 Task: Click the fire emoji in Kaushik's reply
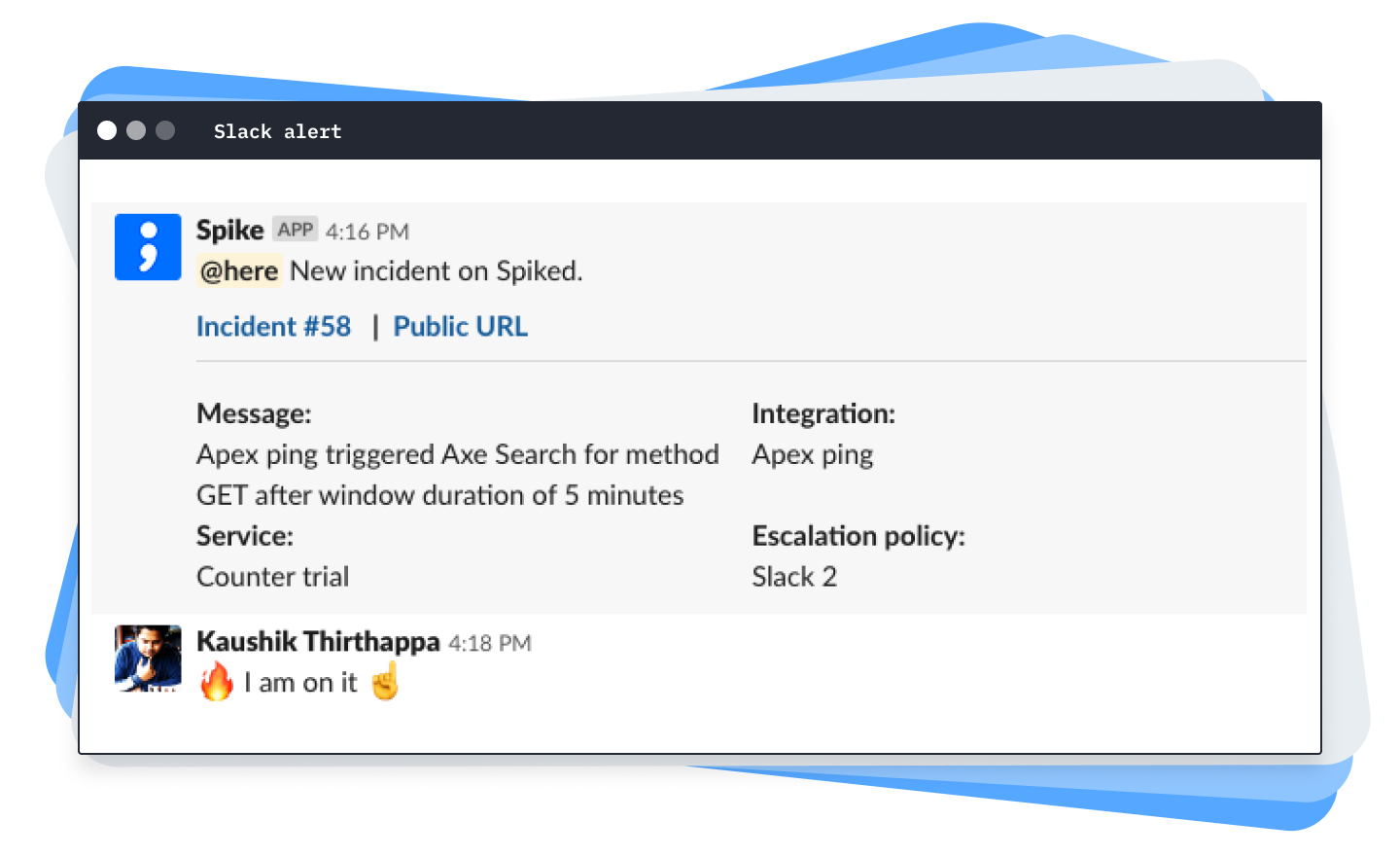pos(216,681)
